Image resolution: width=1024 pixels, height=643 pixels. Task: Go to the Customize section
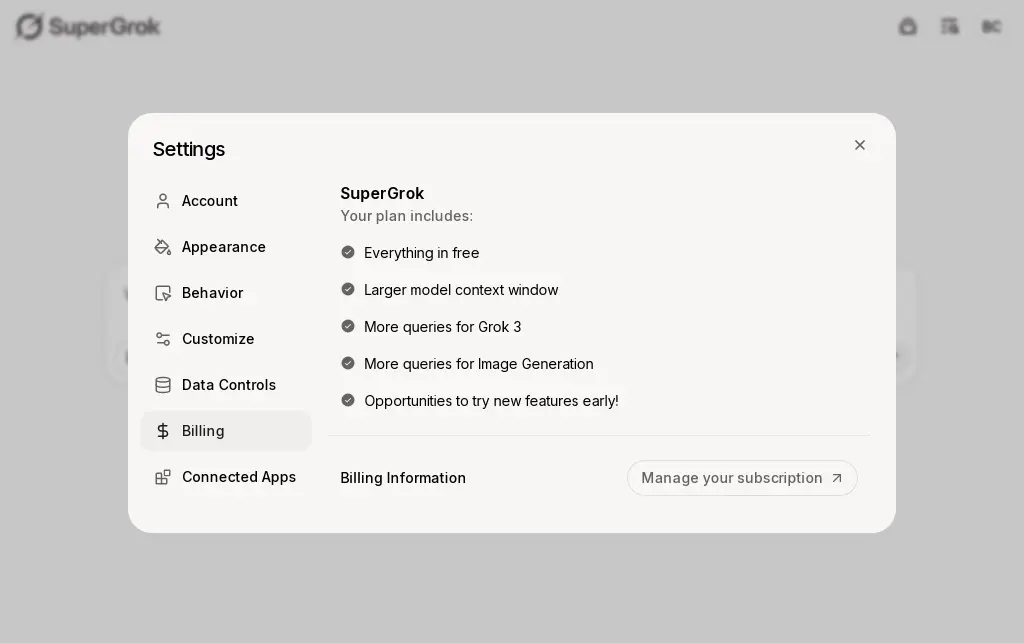pos(226,339)
